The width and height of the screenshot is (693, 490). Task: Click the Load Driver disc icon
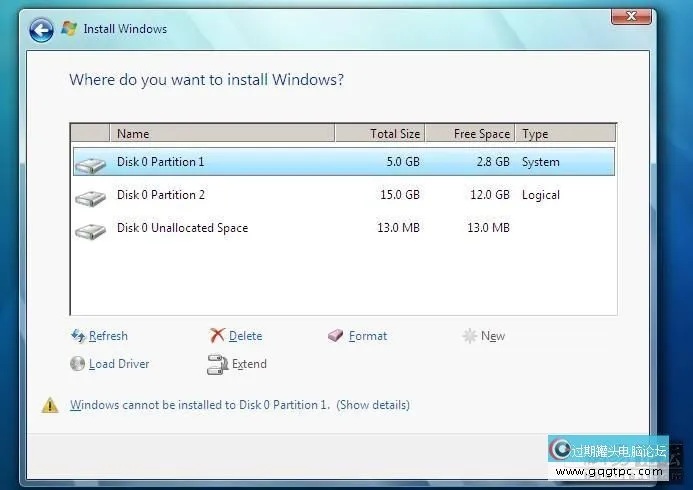tap(78, 364)
